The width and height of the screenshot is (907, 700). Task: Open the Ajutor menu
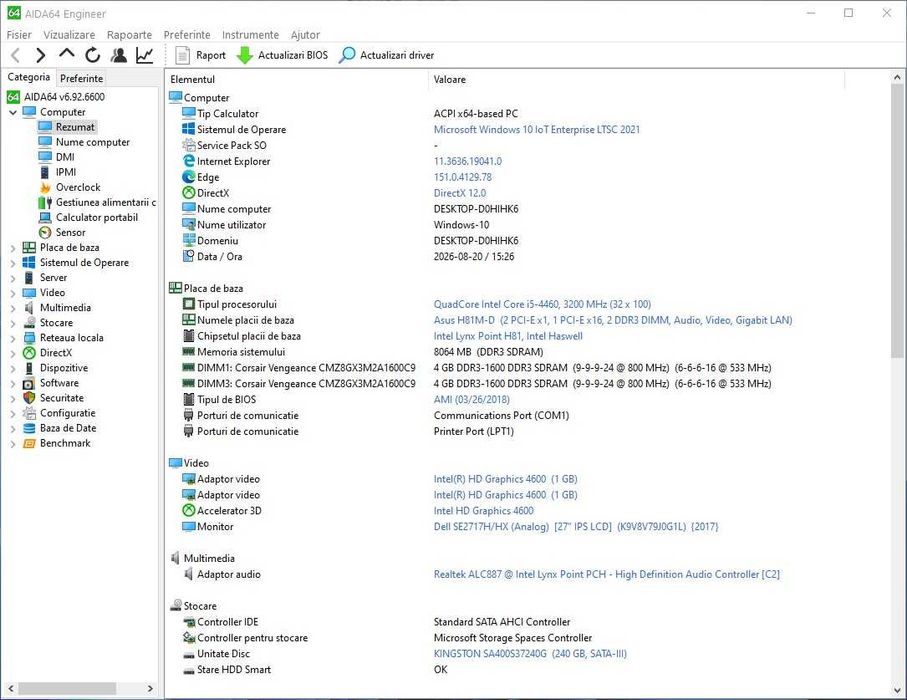(x=305, y=35)
